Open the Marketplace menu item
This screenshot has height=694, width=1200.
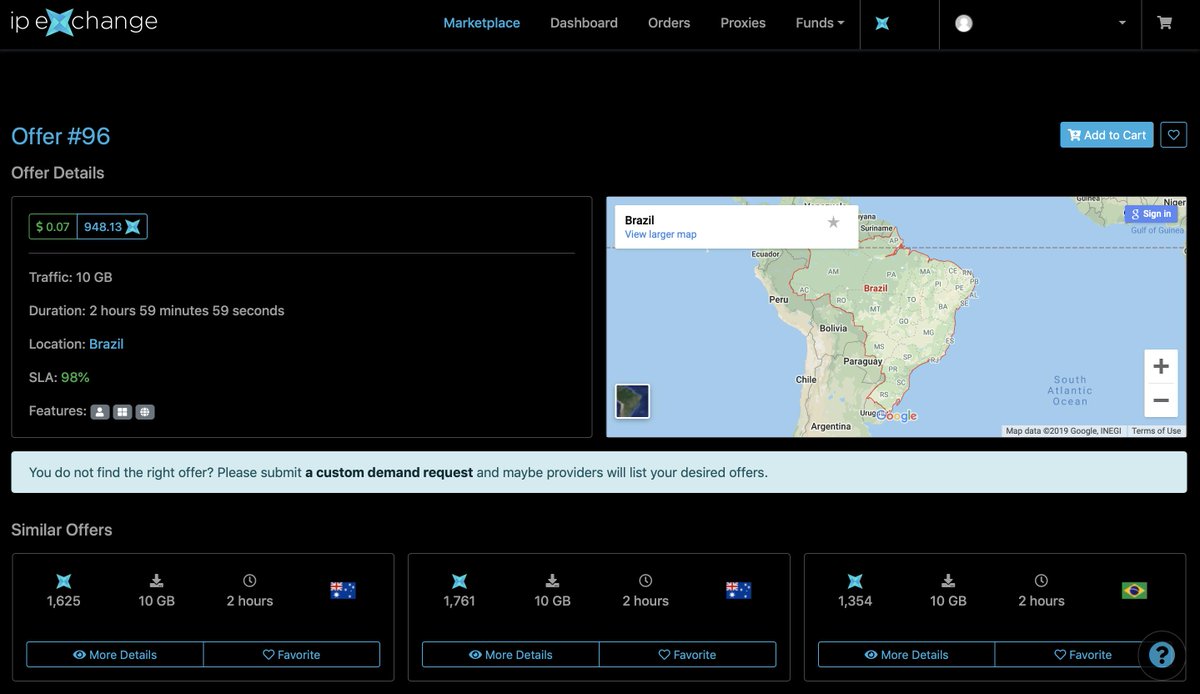point(481,23)
